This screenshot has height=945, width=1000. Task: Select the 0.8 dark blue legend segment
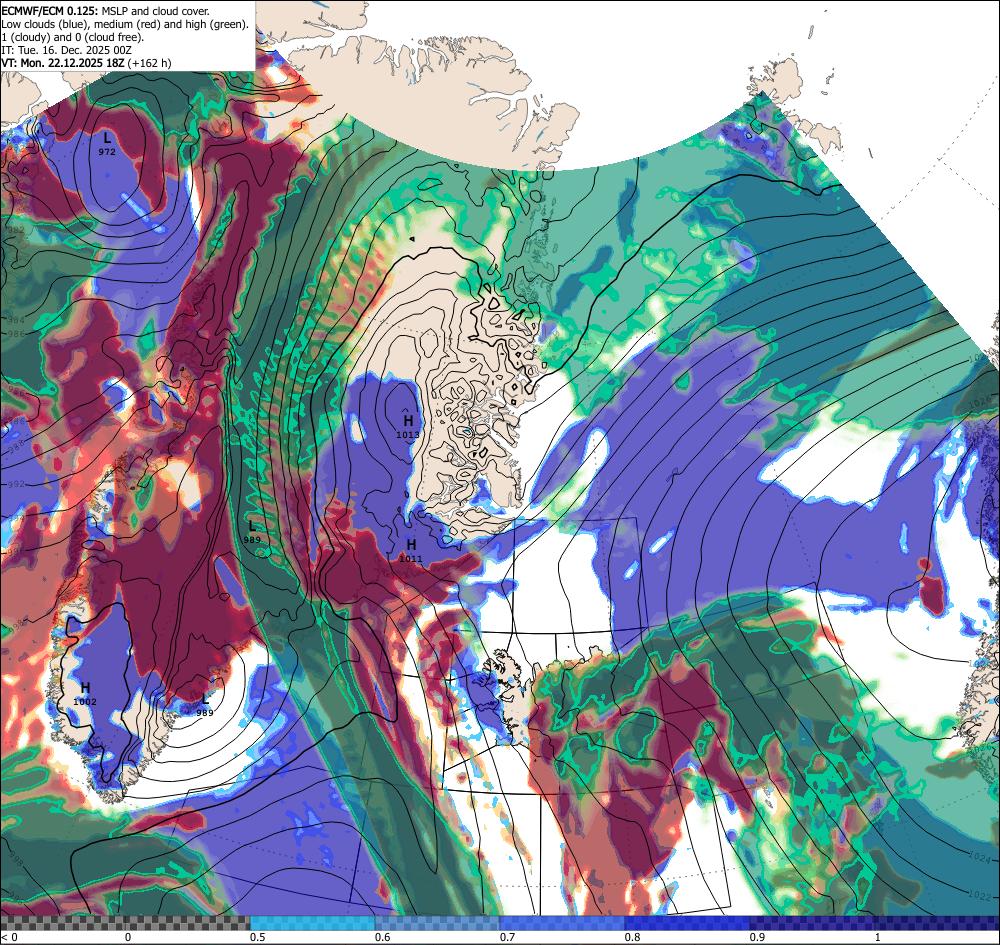pyautogui.click(x=688, y=923)
